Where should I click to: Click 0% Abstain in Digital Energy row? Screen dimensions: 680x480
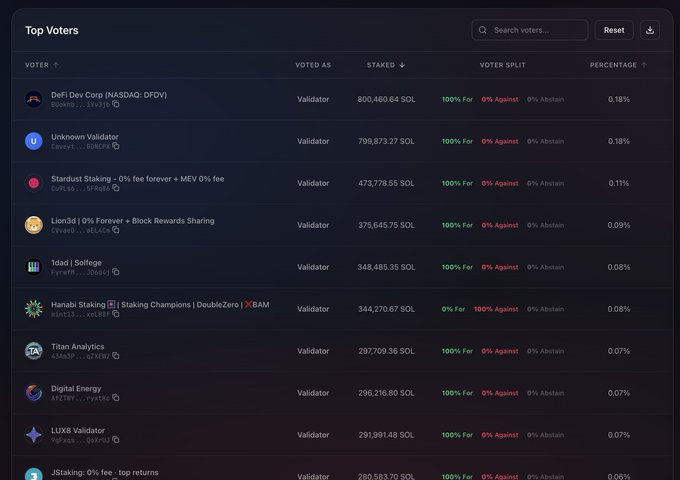tap(545, 393)
